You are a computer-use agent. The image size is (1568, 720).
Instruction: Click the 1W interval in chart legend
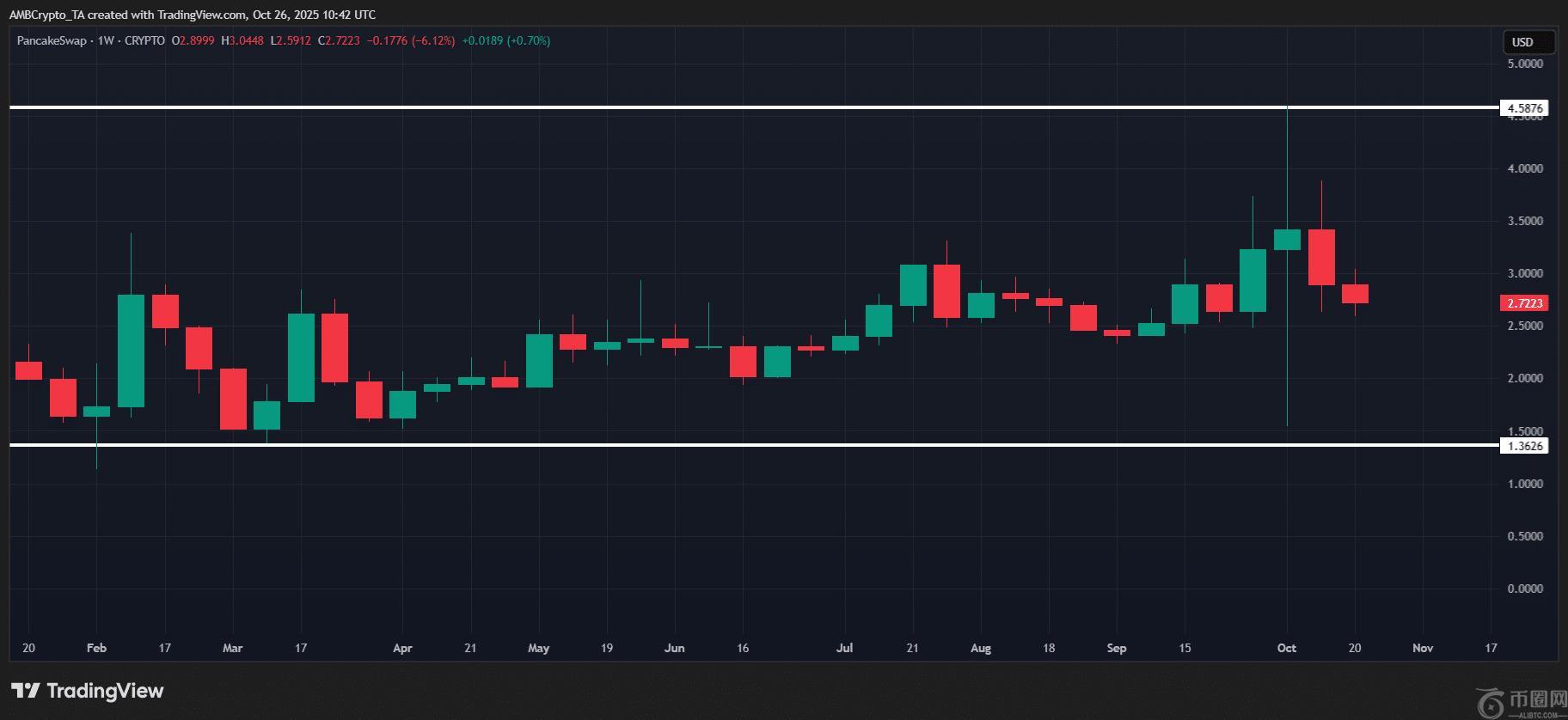pos(106,40)
